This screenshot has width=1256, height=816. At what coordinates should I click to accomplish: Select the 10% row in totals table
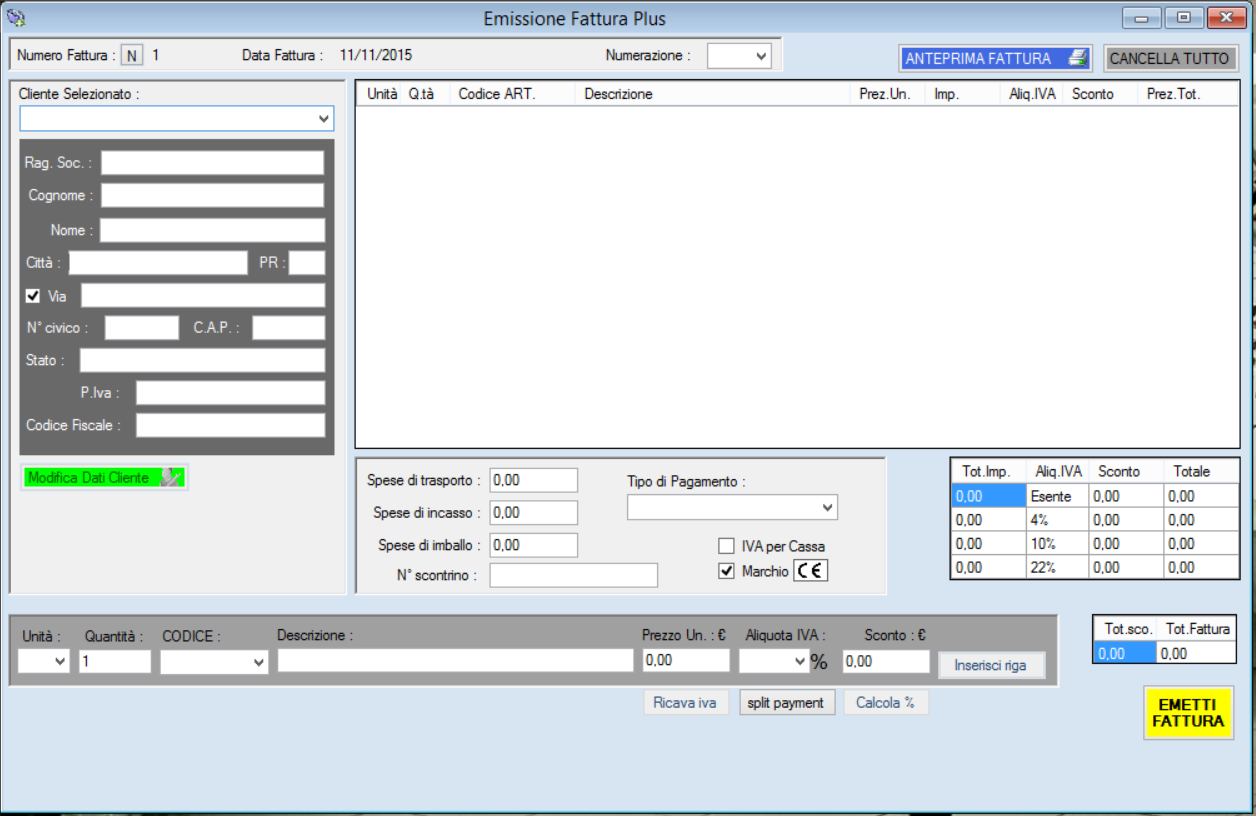1094,544
